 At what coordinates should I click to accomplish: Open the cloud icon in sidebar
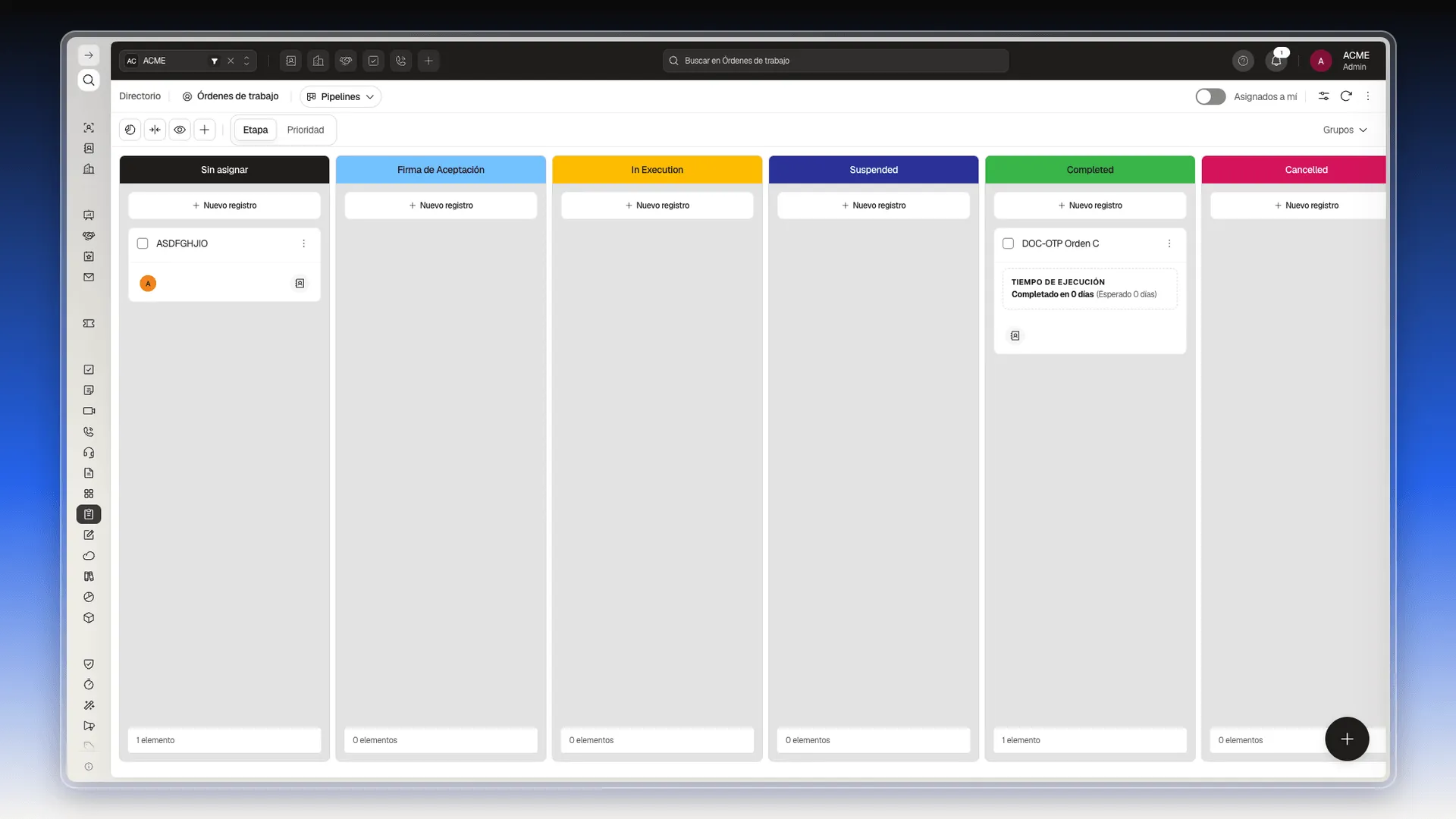(x=89, y=556)
